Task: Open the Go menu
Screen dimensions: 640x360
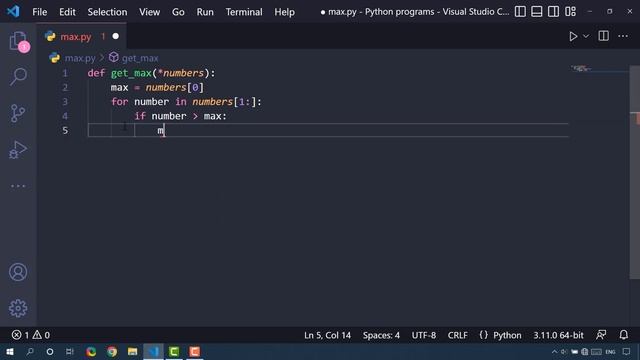Action: [178, 12]
